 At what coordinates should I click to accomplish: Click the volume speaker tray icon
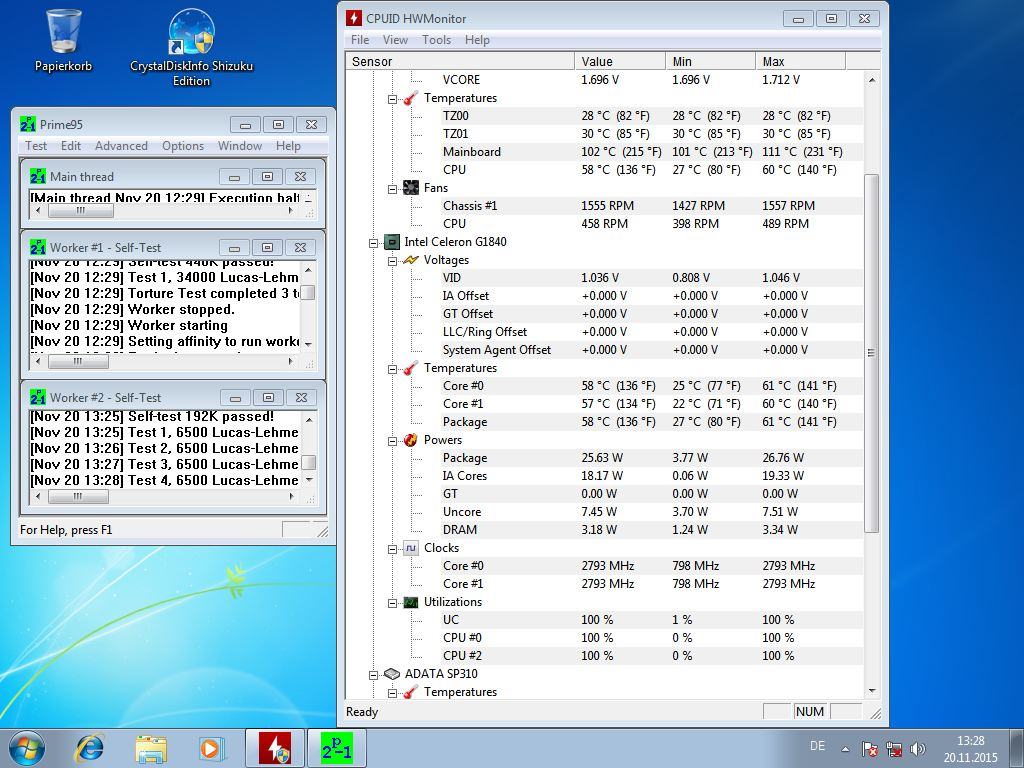point(918,748)
